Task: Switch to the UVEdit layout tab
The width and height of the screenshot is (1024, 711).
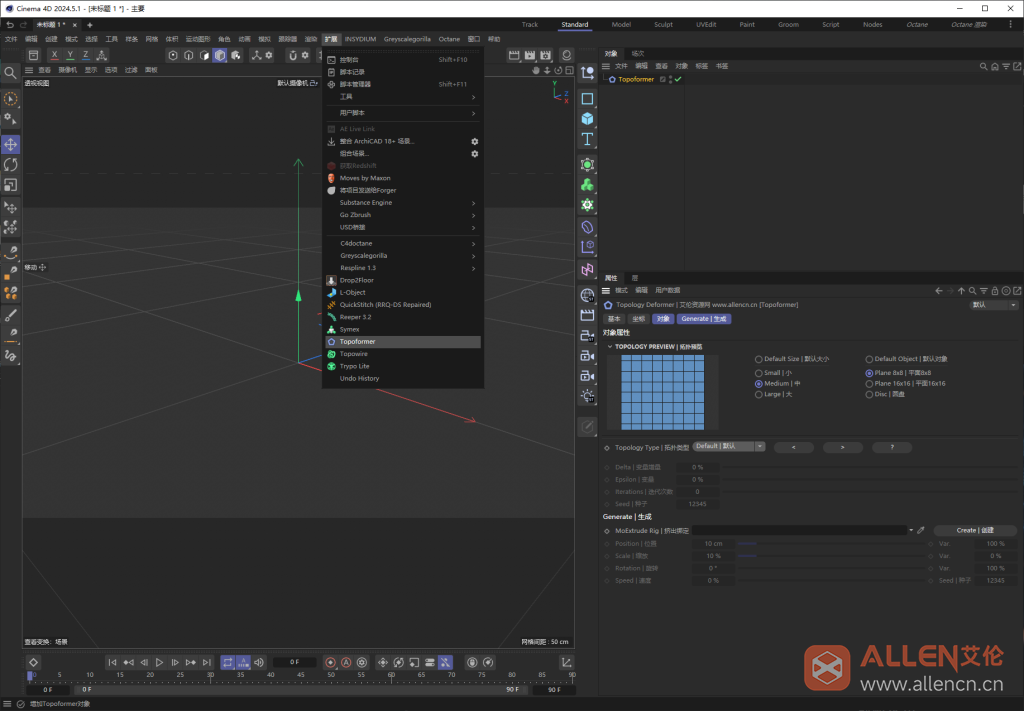Action: click(706, 25)
